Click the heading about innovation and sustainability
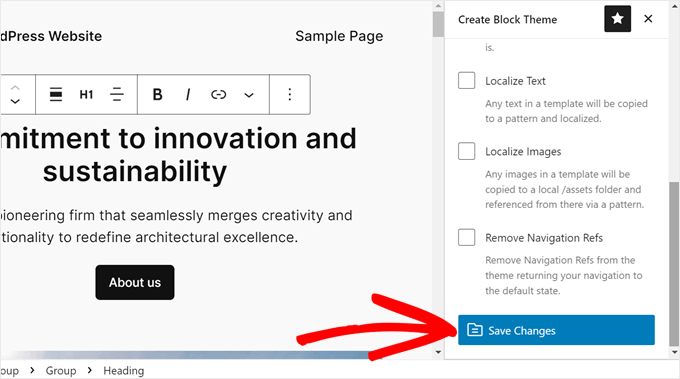This screenshot has width=680, height=379. click(x=178, y=155)
